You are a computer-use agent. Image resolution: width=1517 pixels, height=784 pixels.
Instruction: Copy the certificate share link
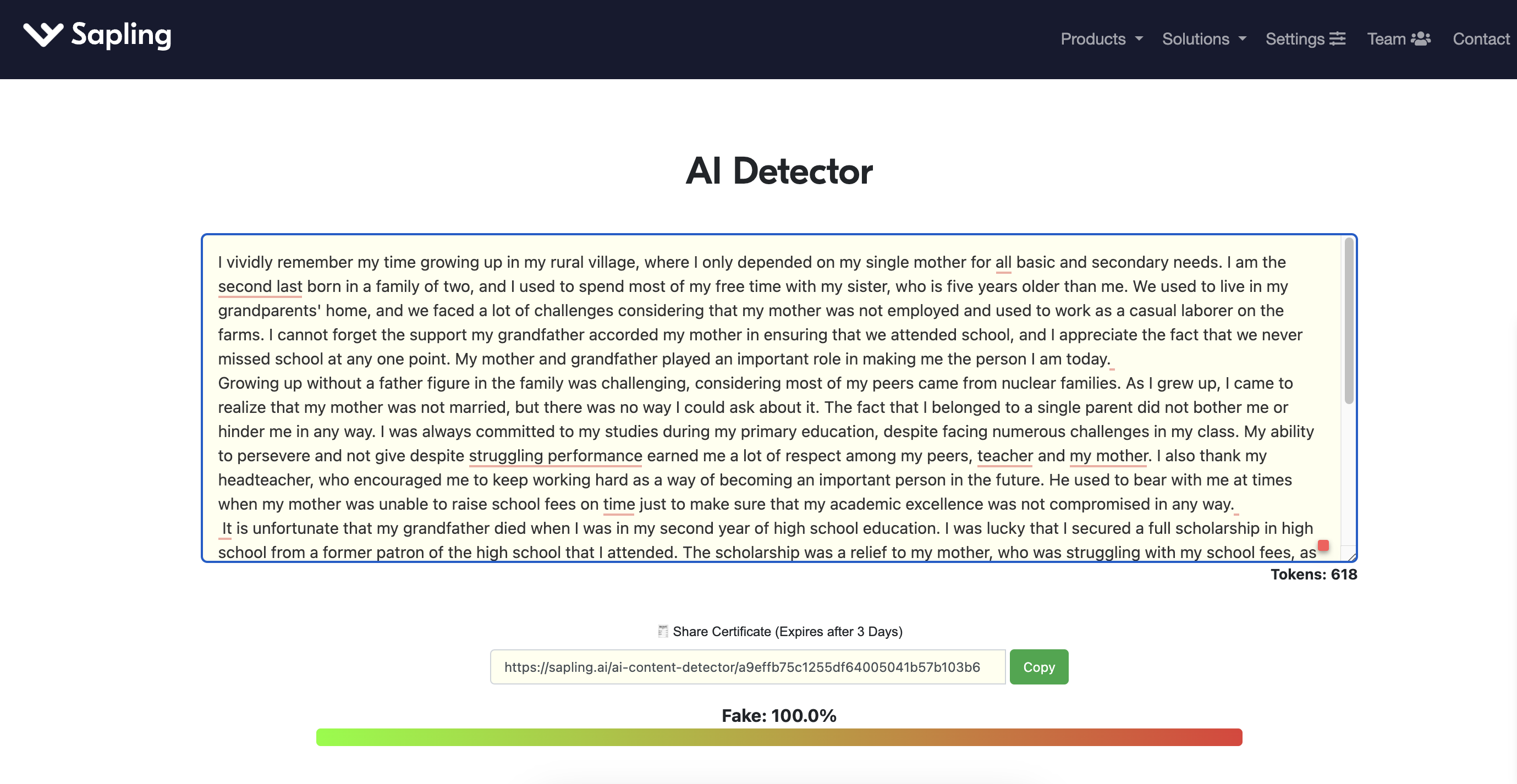point(1039,666)
